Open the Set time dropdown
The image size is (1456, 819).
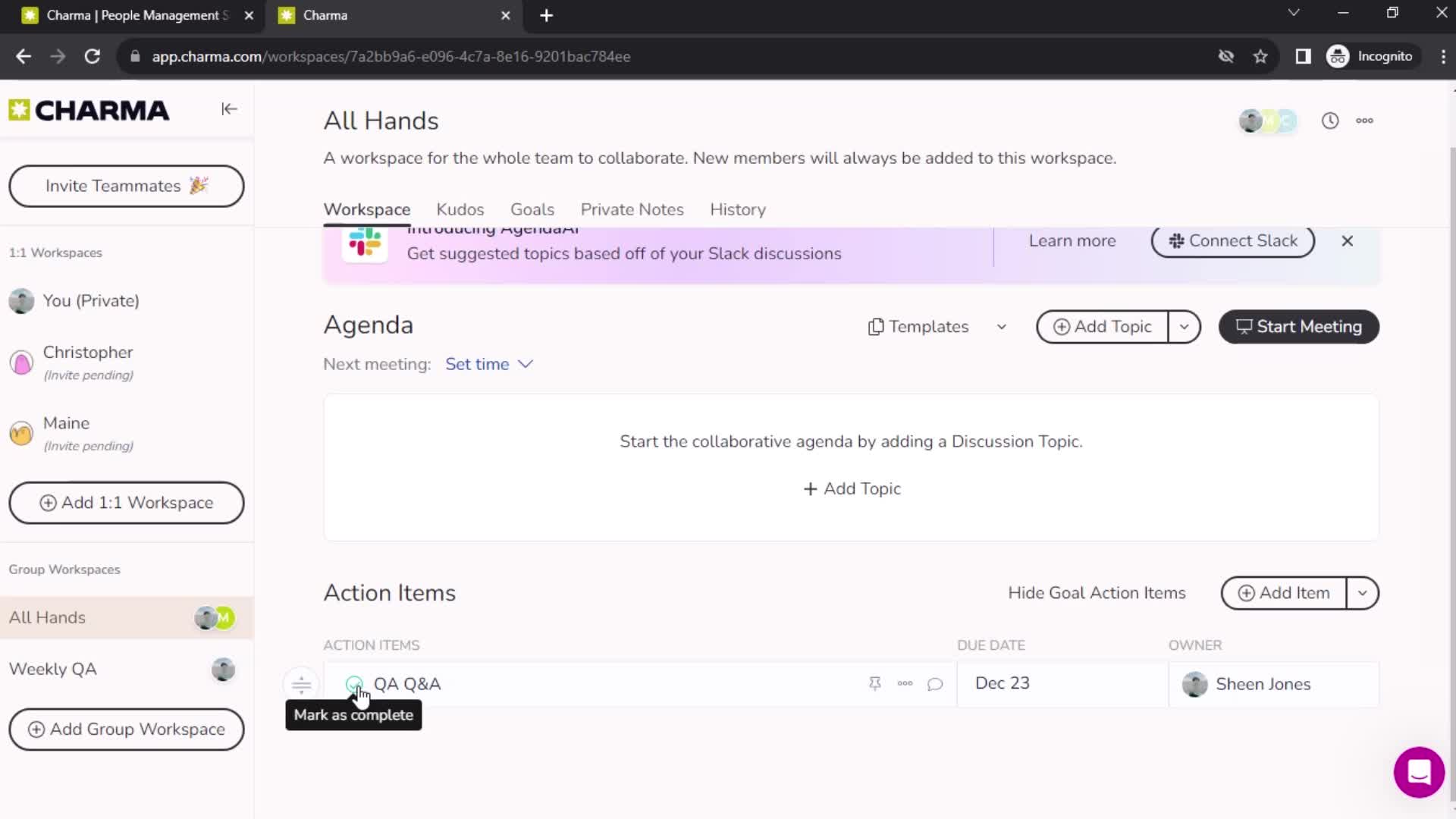tap(489, 364)
